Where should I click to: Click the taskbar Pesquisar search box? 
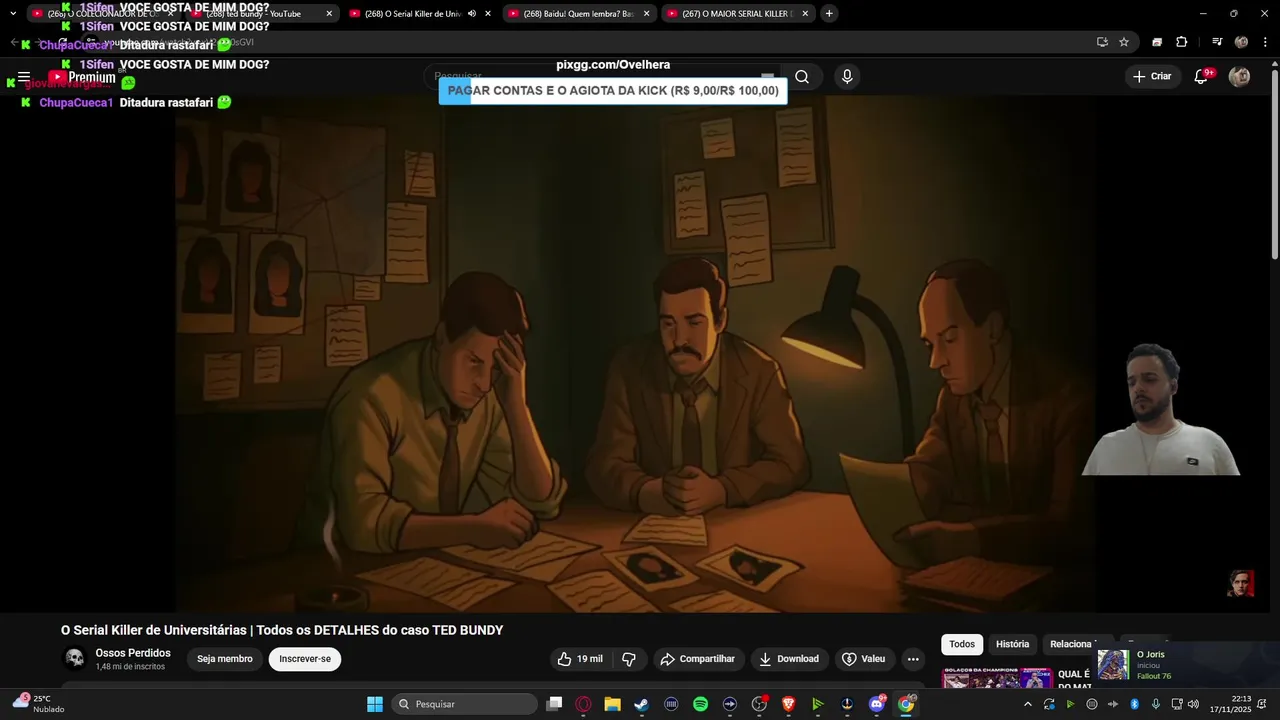(x=465, y=704)
